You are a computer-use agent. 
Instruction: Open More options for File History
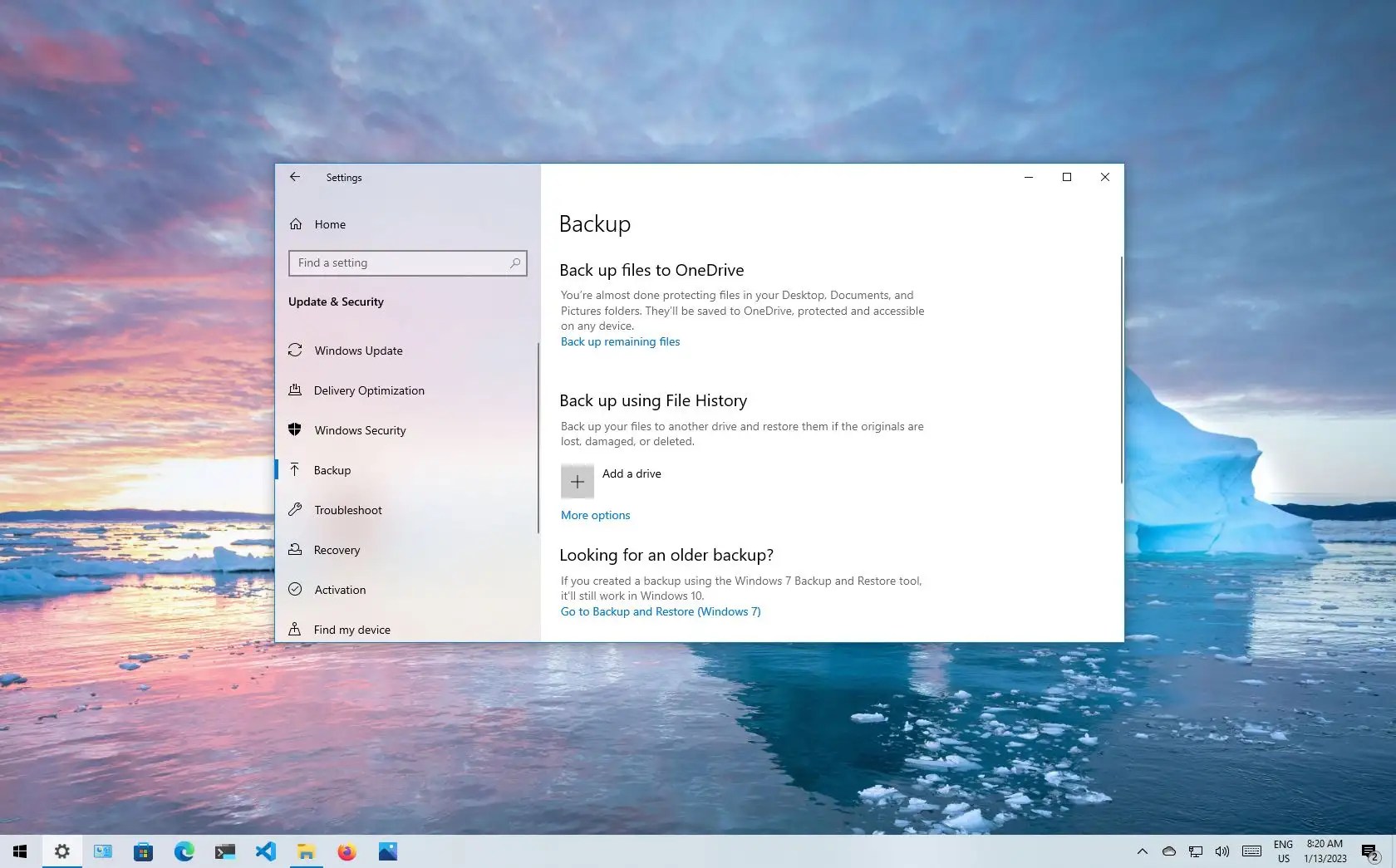tap(594, 515)
